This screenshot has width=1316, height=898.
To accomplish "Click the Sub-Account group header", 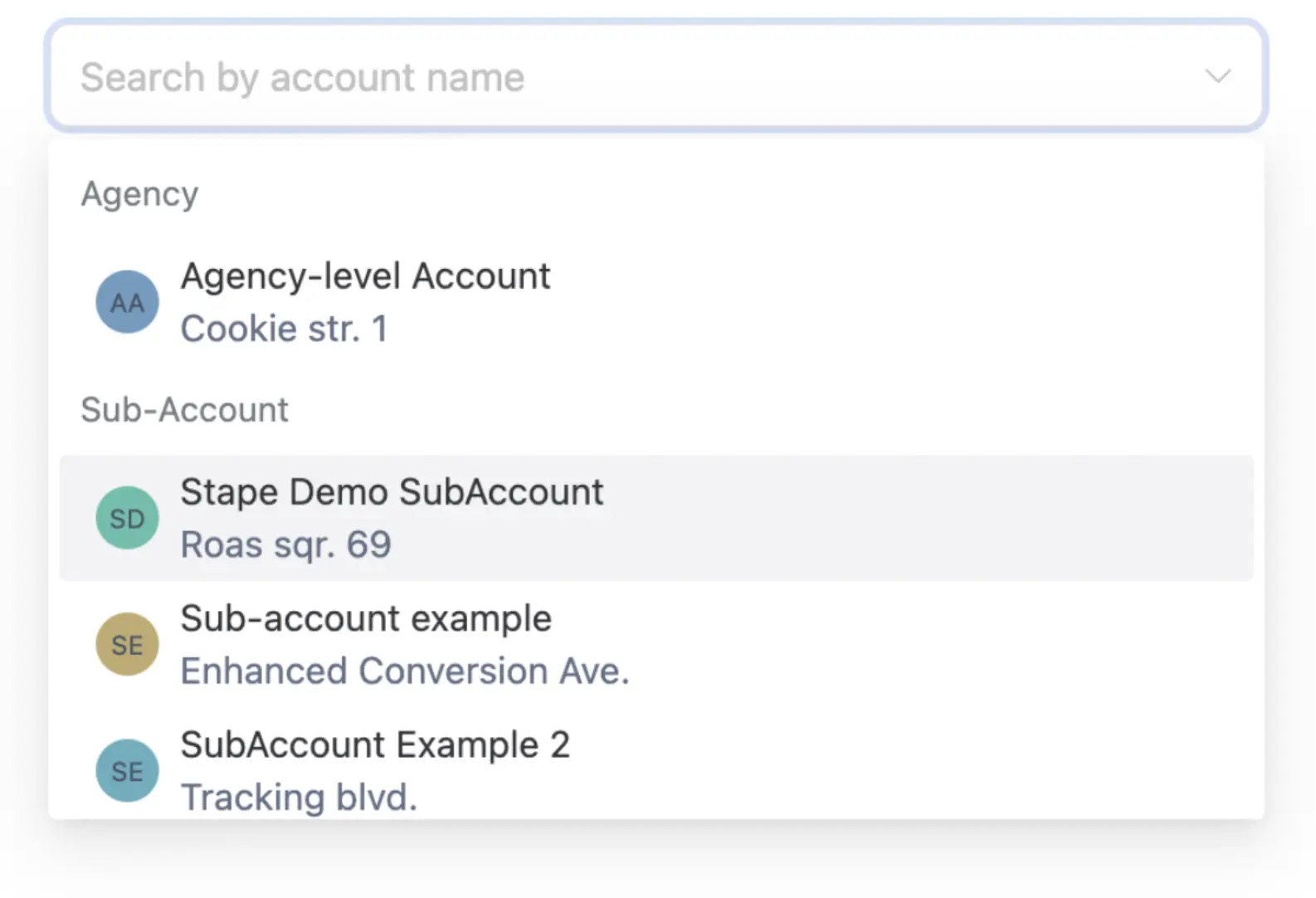I will (184, 410).
